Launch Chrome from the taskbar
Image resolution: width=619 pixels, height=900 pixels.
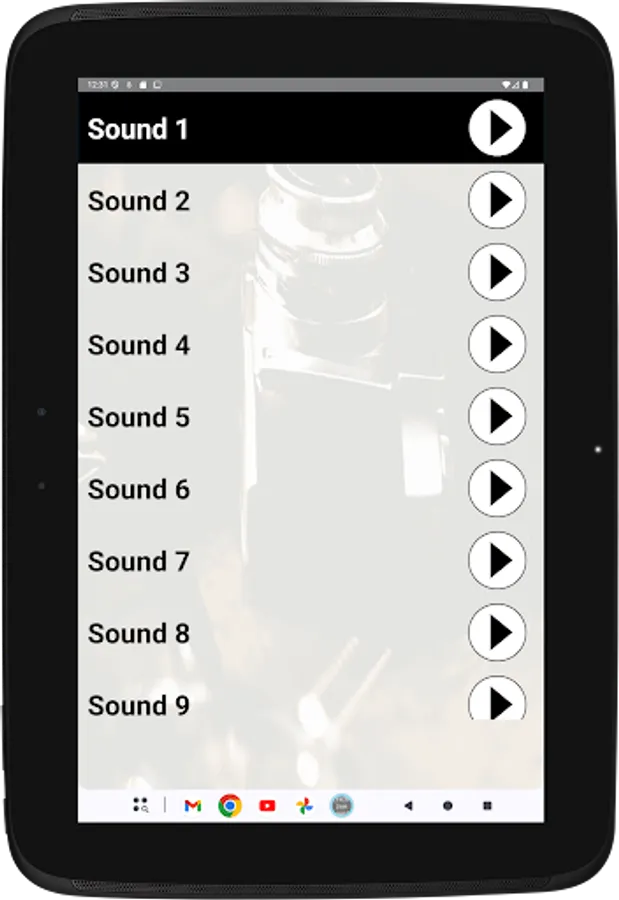pos(230,806)
